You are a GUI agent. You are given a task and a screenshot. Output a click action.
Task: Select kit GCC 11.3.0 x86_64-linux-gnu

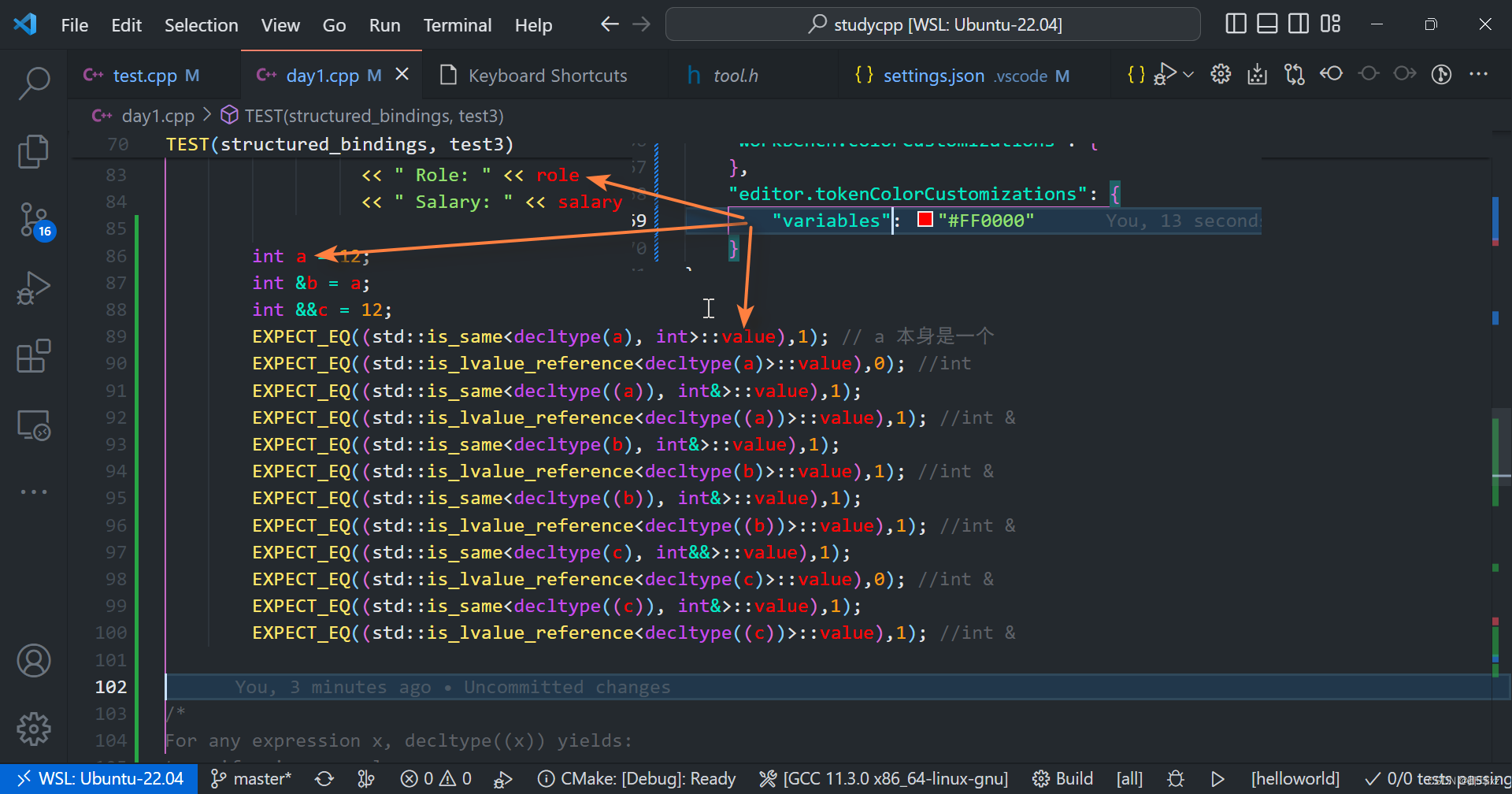[x=884, y=778]
